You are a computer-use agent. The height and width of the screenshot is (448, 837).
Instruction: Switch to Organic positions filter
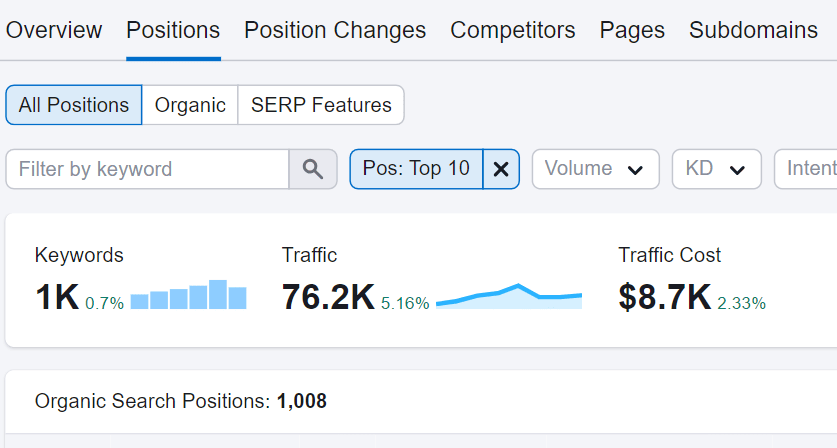pyautogui.click(x=190, y=105)
